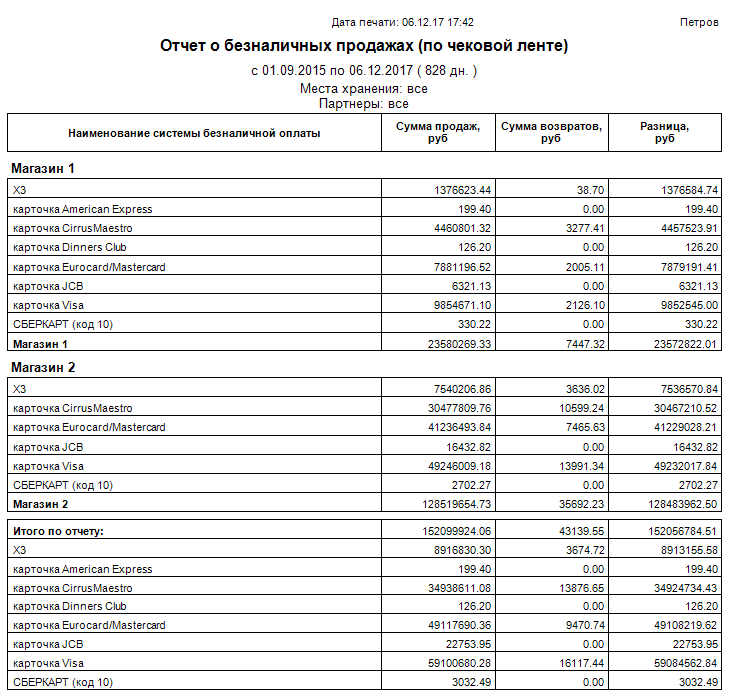Select the 'Сумма продаж, руб' column header
Viewport: 729px width, 696px height.
pos(438,133)
